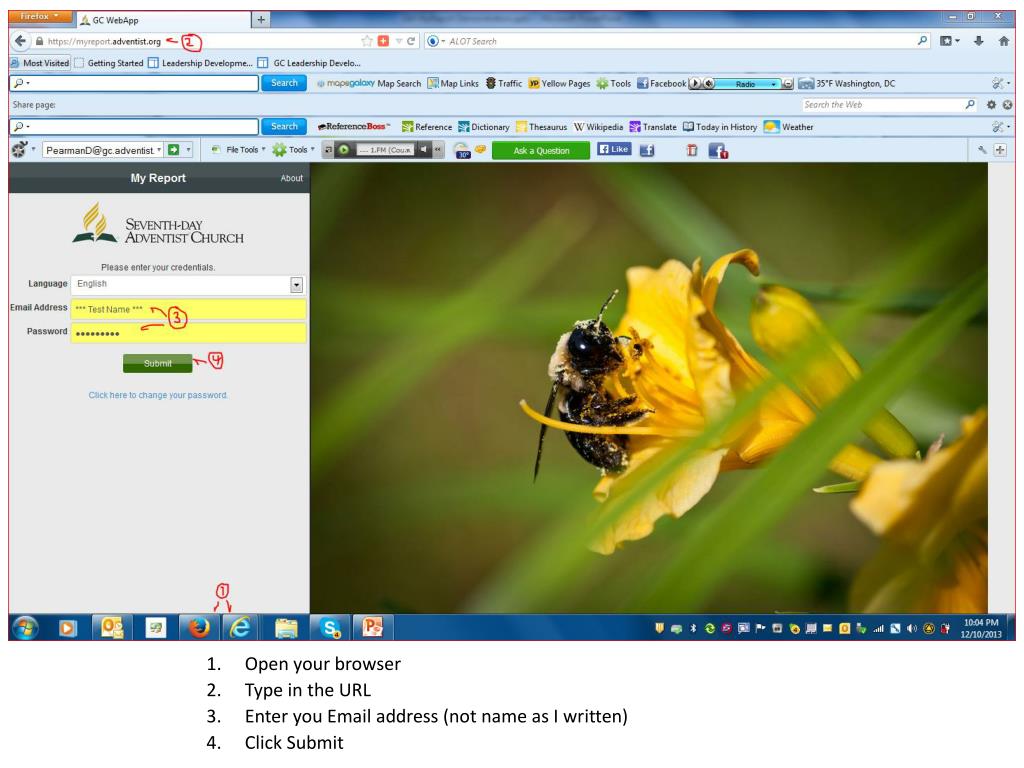Open File Explorer folder in taskbar

click(285, 628)
